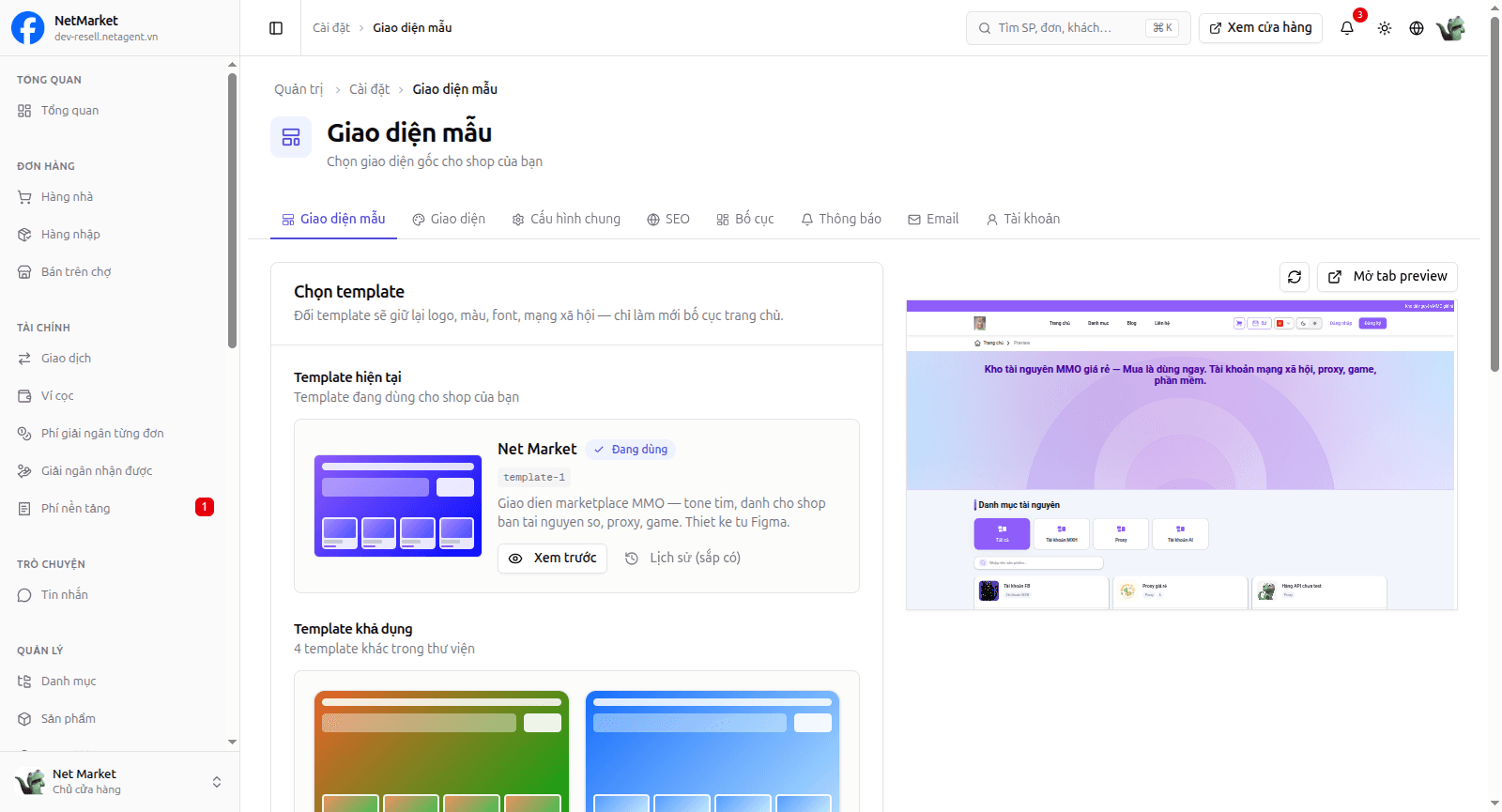Go to Cài đặt in header breadcrumb
The width and height of the screenshot is (1502, 812).
[x=331, y=28]
